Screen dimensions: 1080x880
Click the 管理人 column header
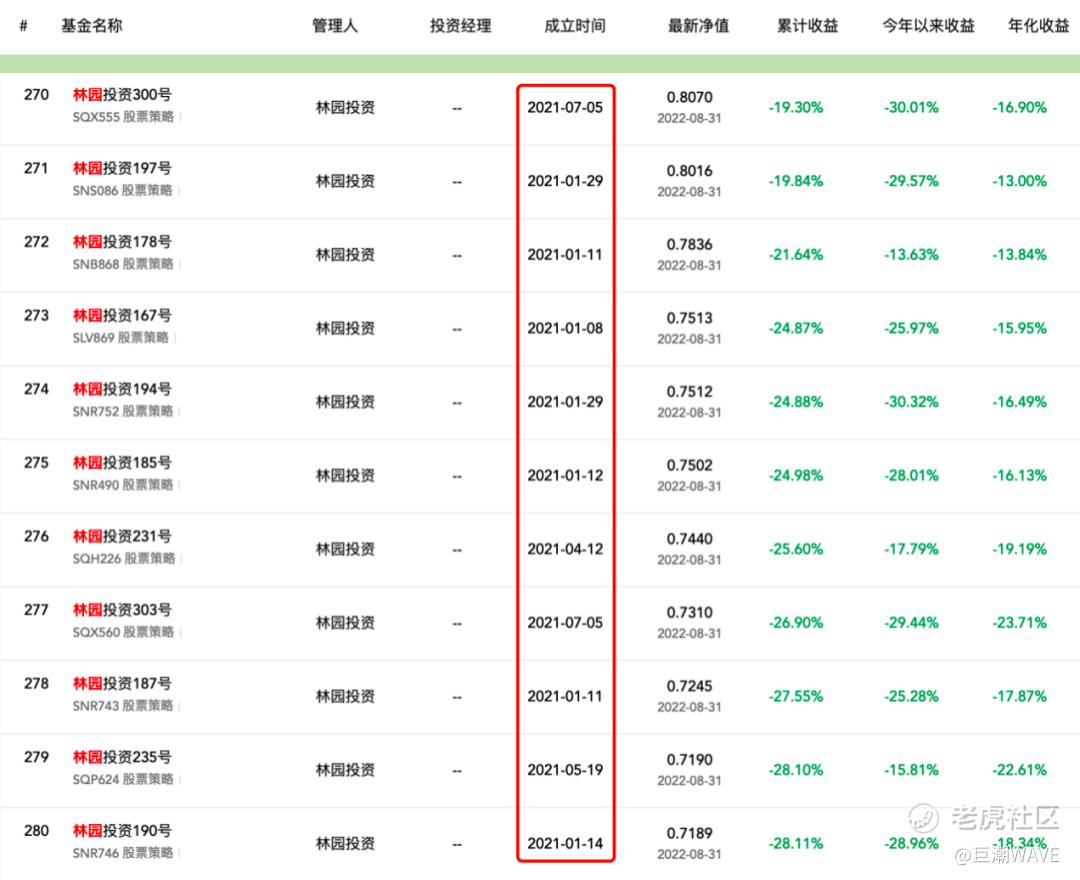point(335,26)
